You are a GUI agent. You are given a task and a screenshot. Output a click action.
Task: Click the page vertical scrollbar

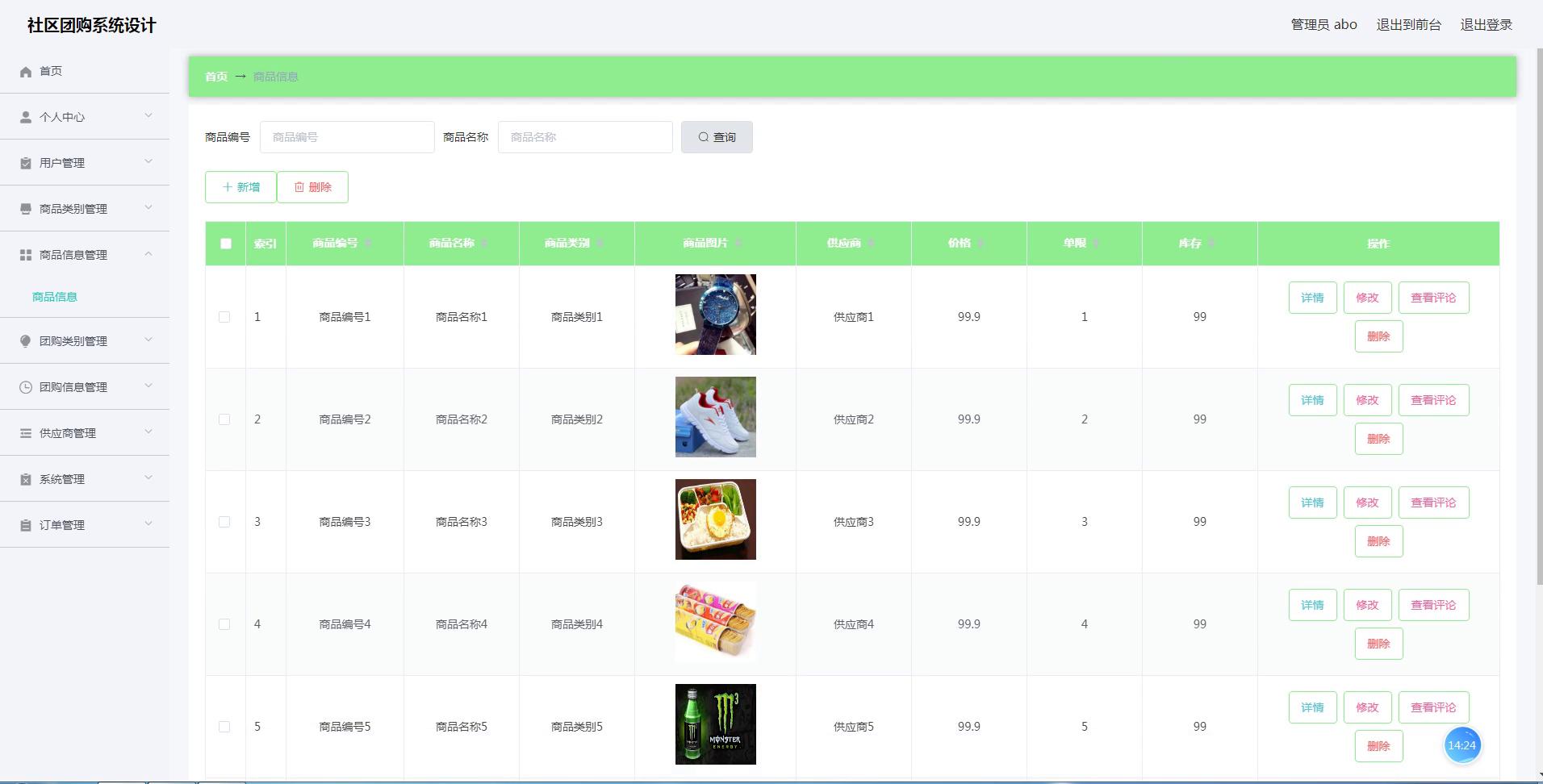[1538, 323]
